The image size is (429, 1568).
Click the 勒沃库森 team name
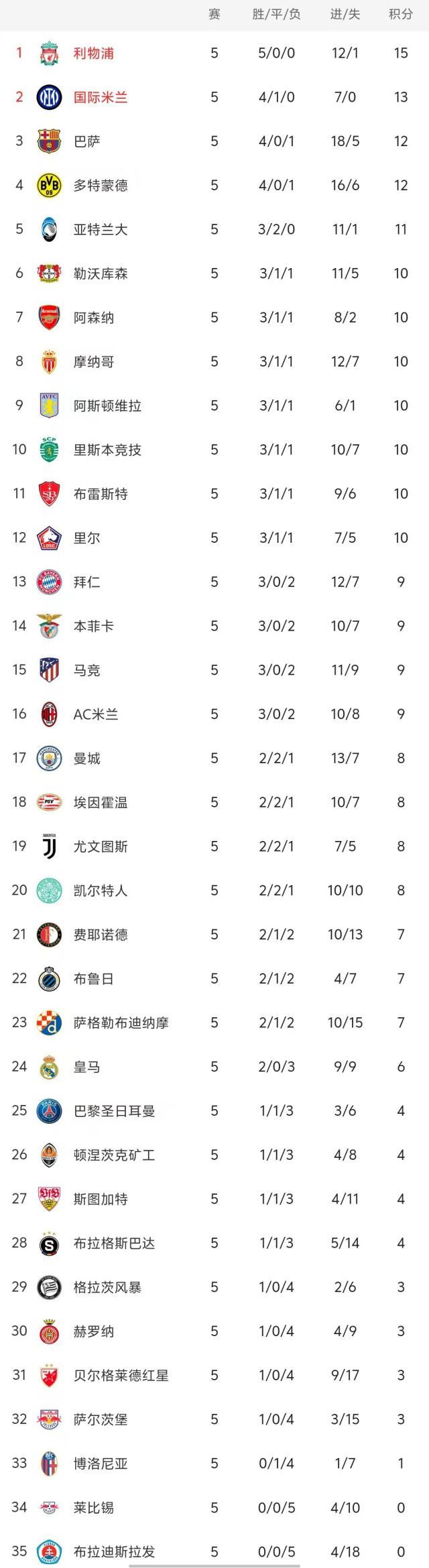[100, 273]
